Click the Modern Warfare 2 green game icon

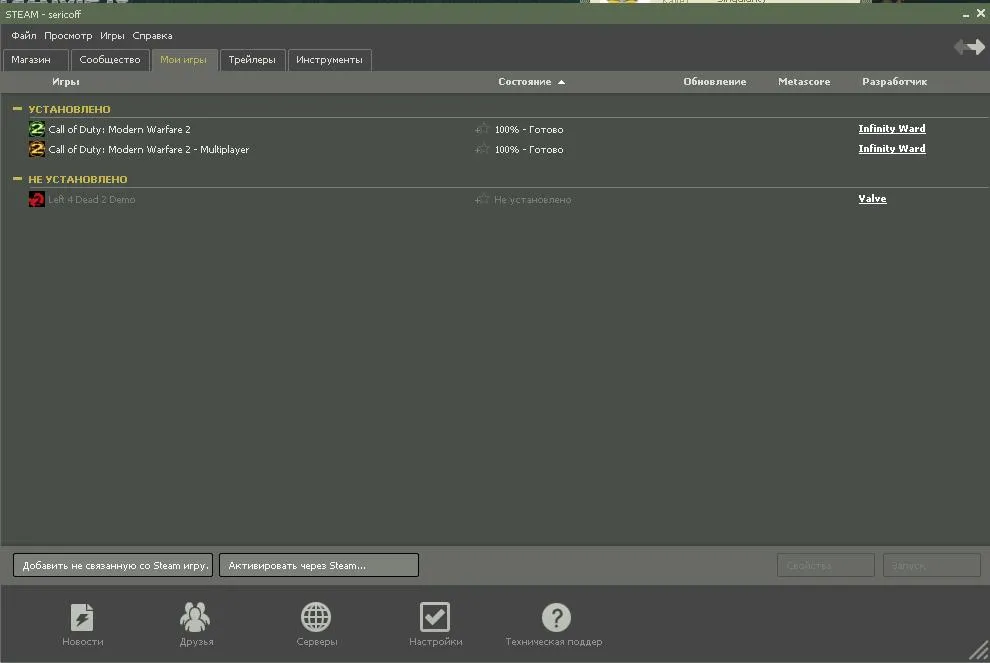(37, 129)
